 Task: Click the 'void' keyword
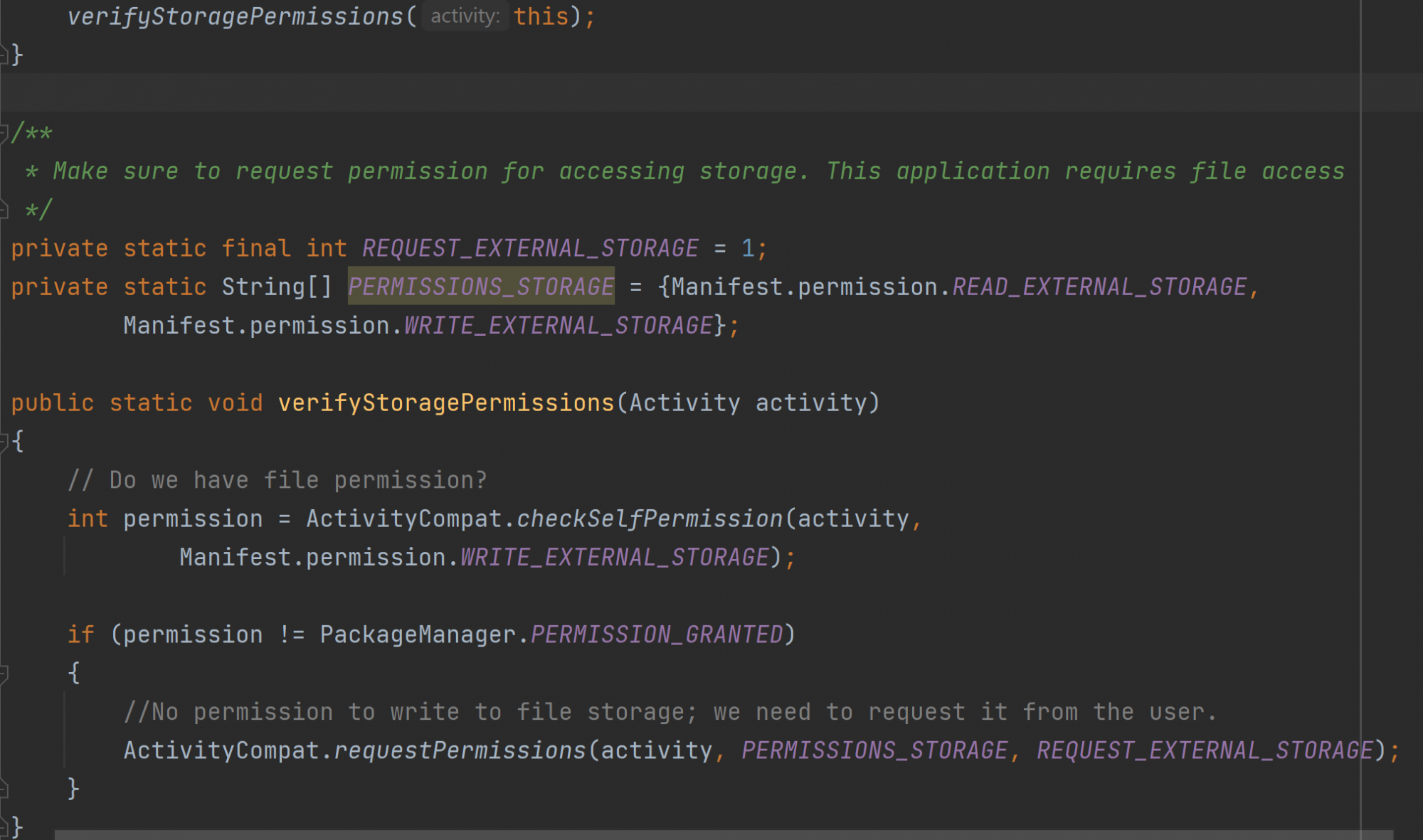point(236,403)
